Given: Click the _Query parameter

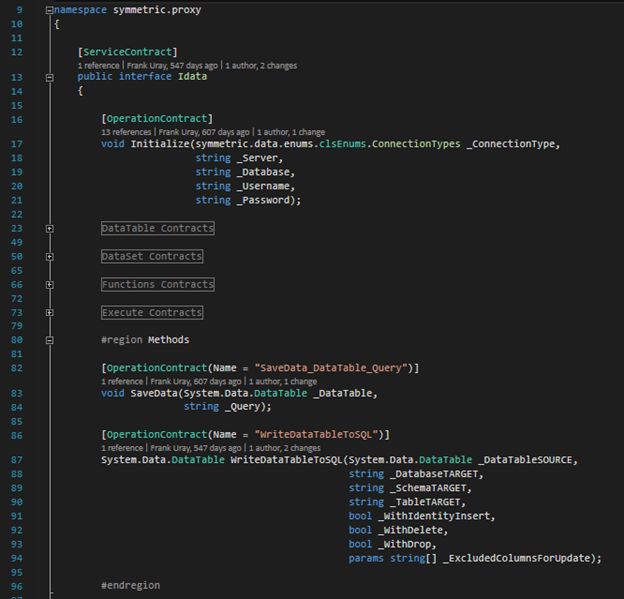Looking at the screenshot, I should (242, 407).
